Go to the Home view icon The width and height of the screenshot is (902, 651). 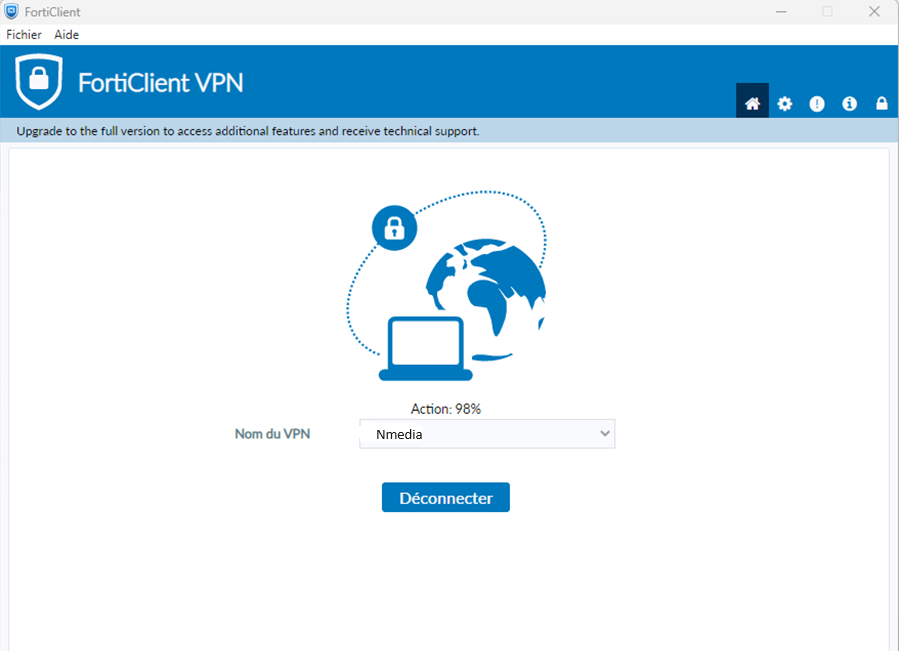(x=752, y=103)
